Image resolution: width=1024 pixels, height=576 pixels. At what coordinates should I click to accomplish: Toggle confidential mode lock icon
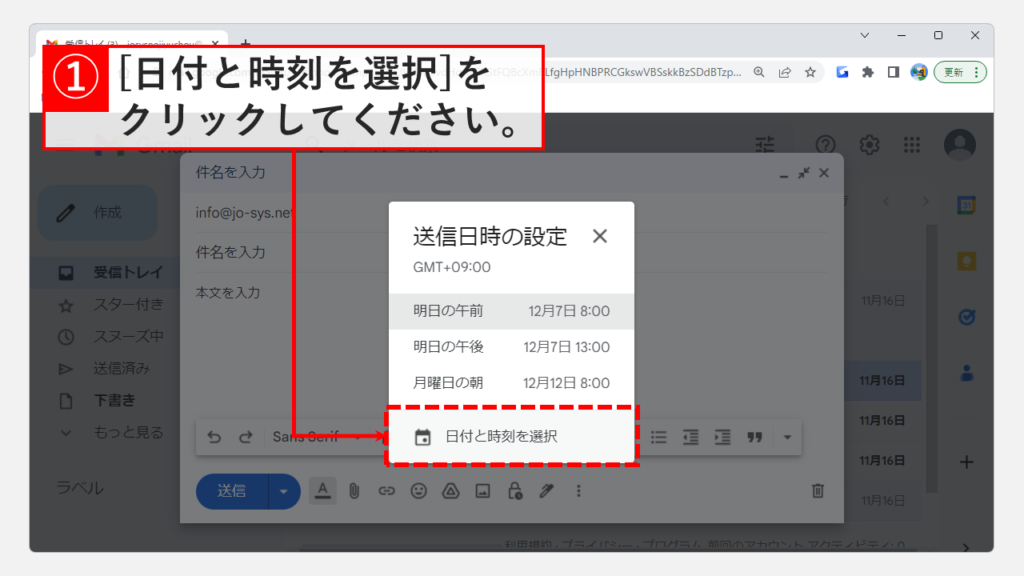(x=515, y=491)
